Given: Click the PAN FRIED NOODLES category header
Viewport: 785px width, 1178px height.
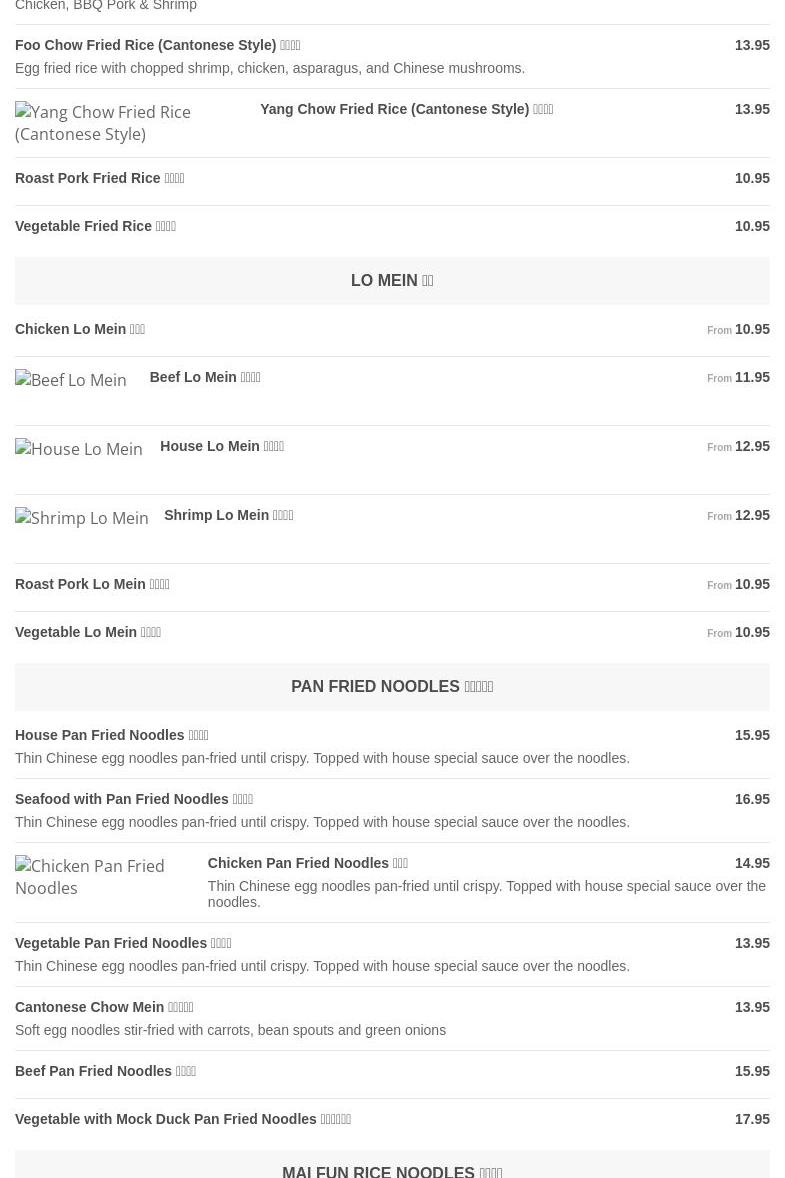Looking at the screenshot, I should [392, 687].
